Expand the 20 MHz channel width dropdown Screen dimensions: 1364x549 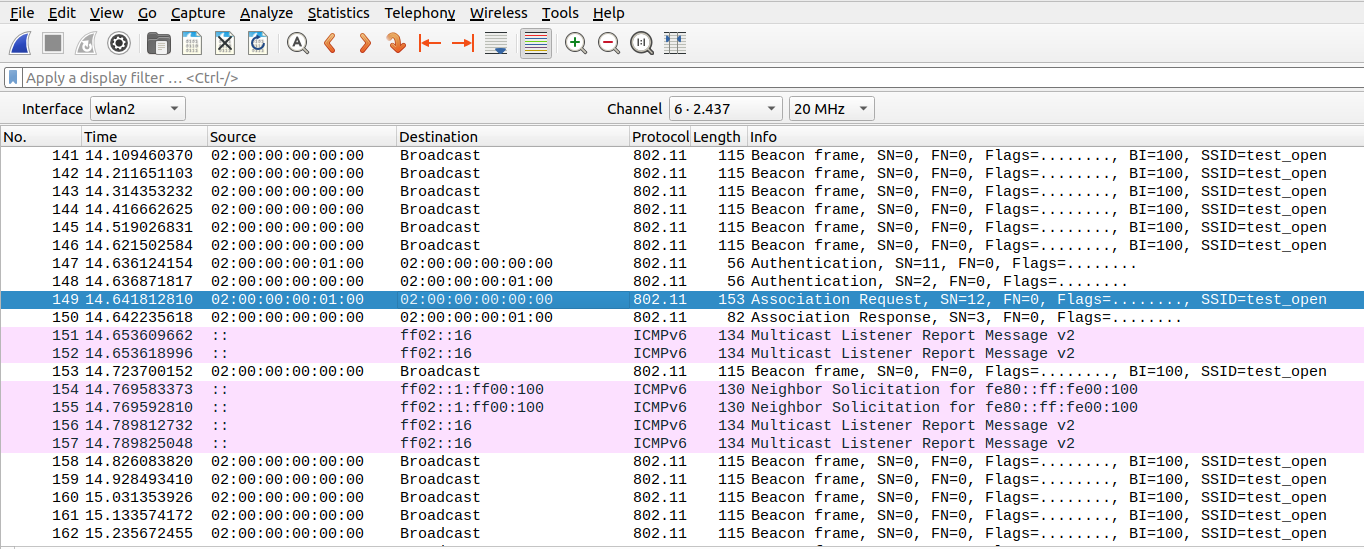831,109
